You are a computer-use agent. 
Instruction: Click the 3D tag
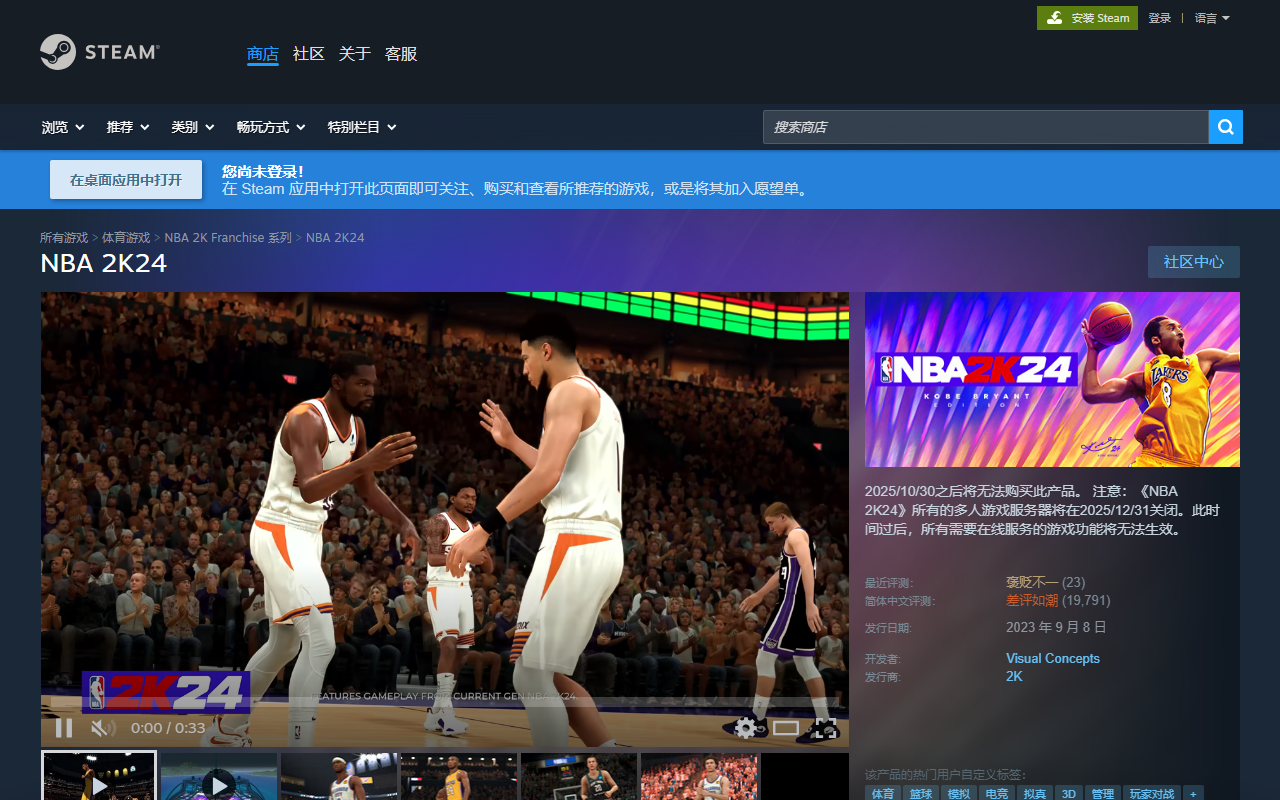click(x=1069, y=793)
